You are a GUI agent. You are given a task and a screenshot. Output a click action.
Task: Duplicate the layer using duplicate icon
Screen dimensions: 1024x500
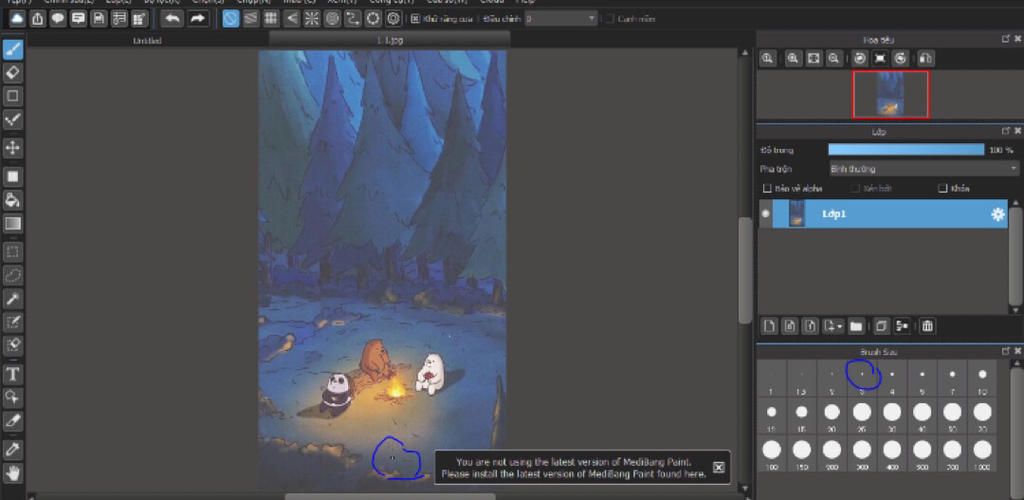tap(881, 326)
